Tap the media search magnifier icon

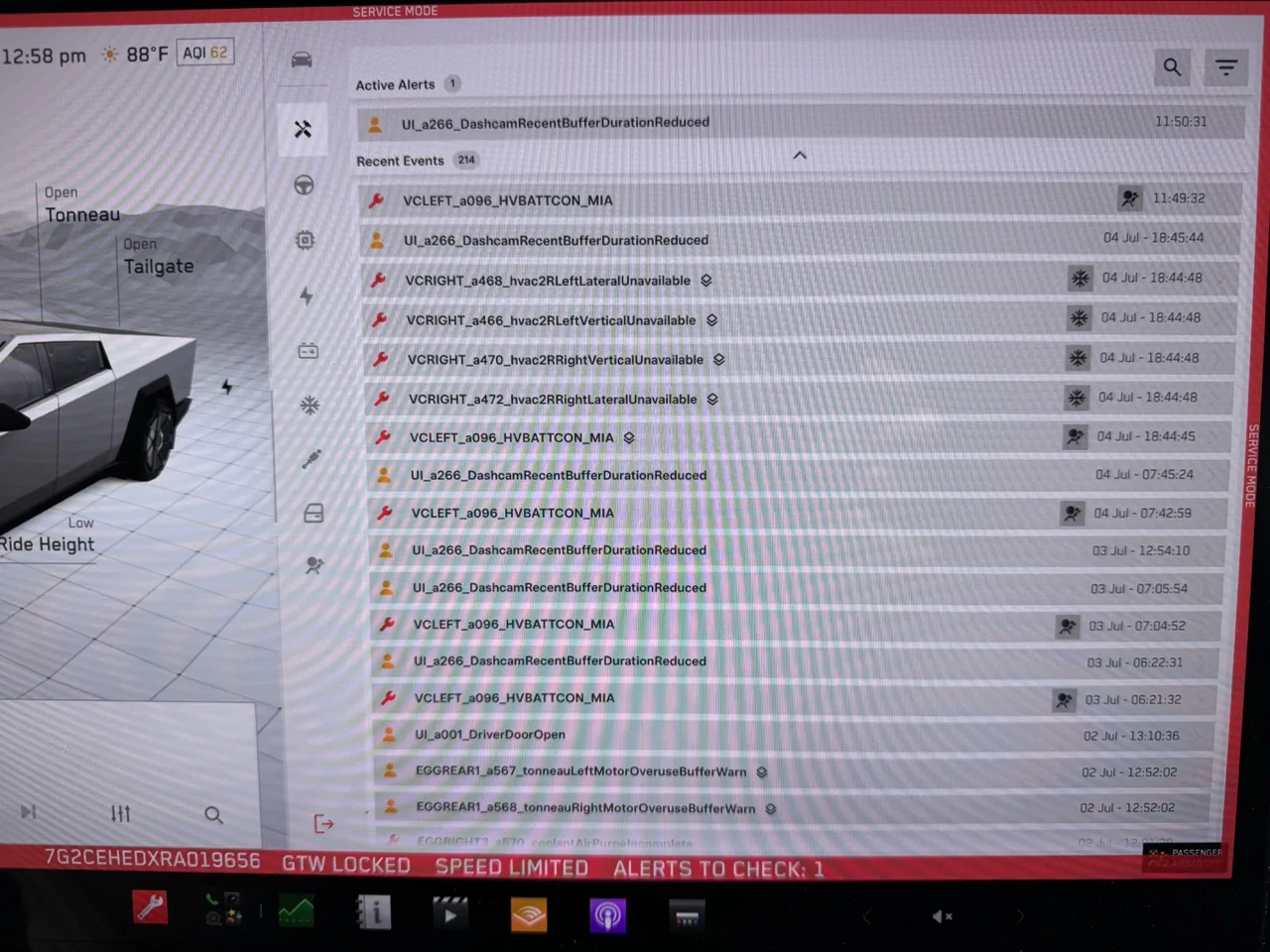213,815
